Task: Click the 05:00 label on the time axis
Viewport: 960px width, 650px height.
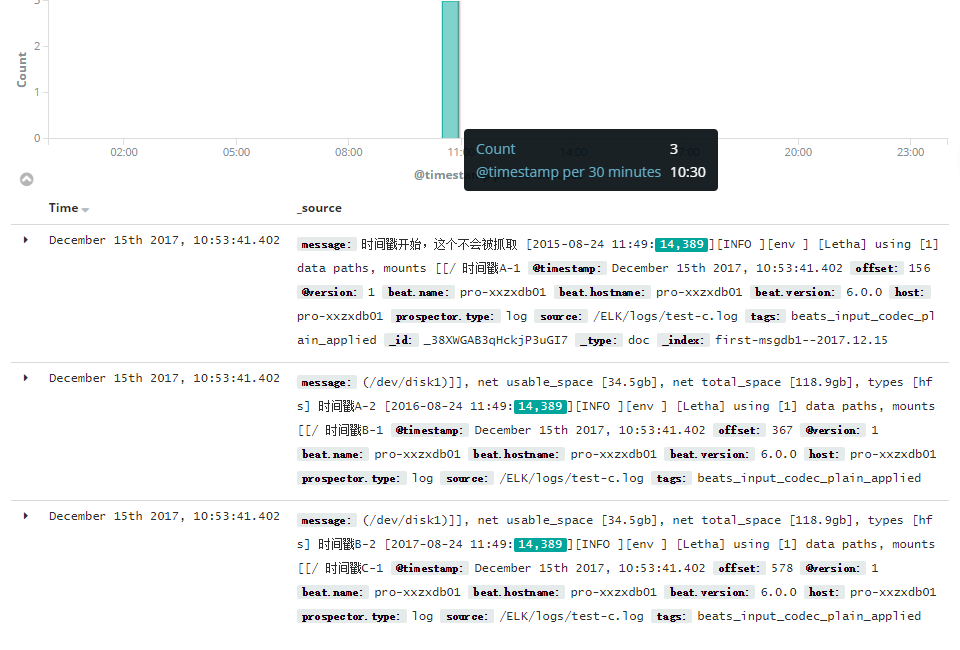Action: coord(236,152)
